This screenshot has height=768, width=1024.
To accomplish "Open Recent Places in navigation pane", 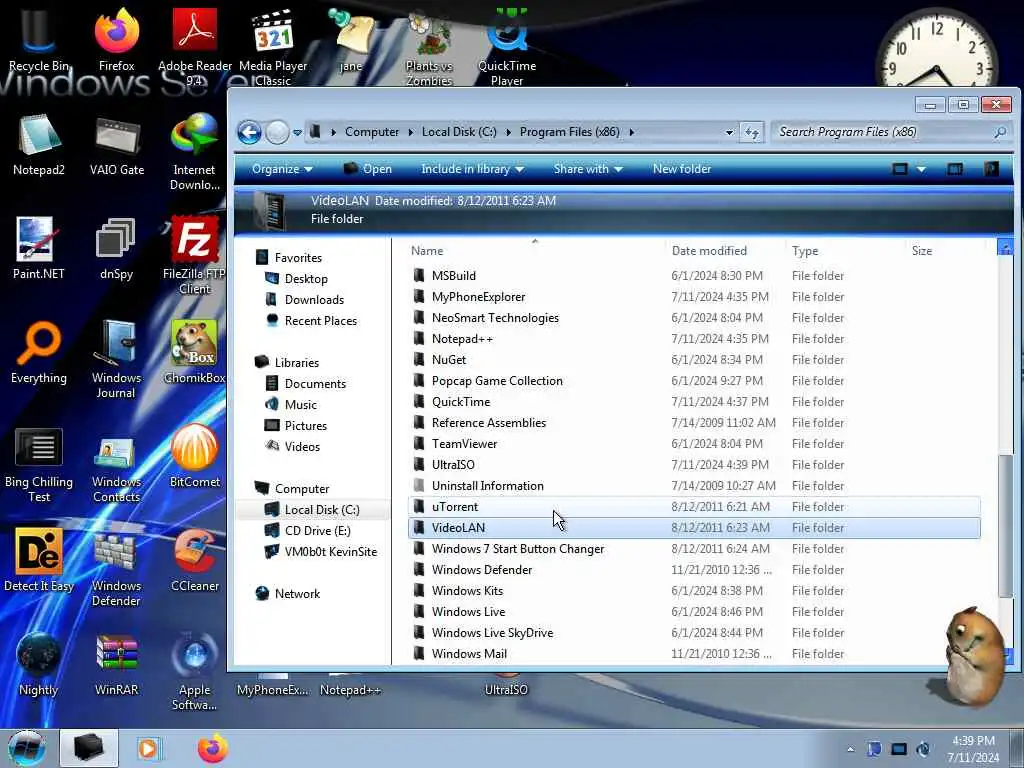I will [312, 321].
